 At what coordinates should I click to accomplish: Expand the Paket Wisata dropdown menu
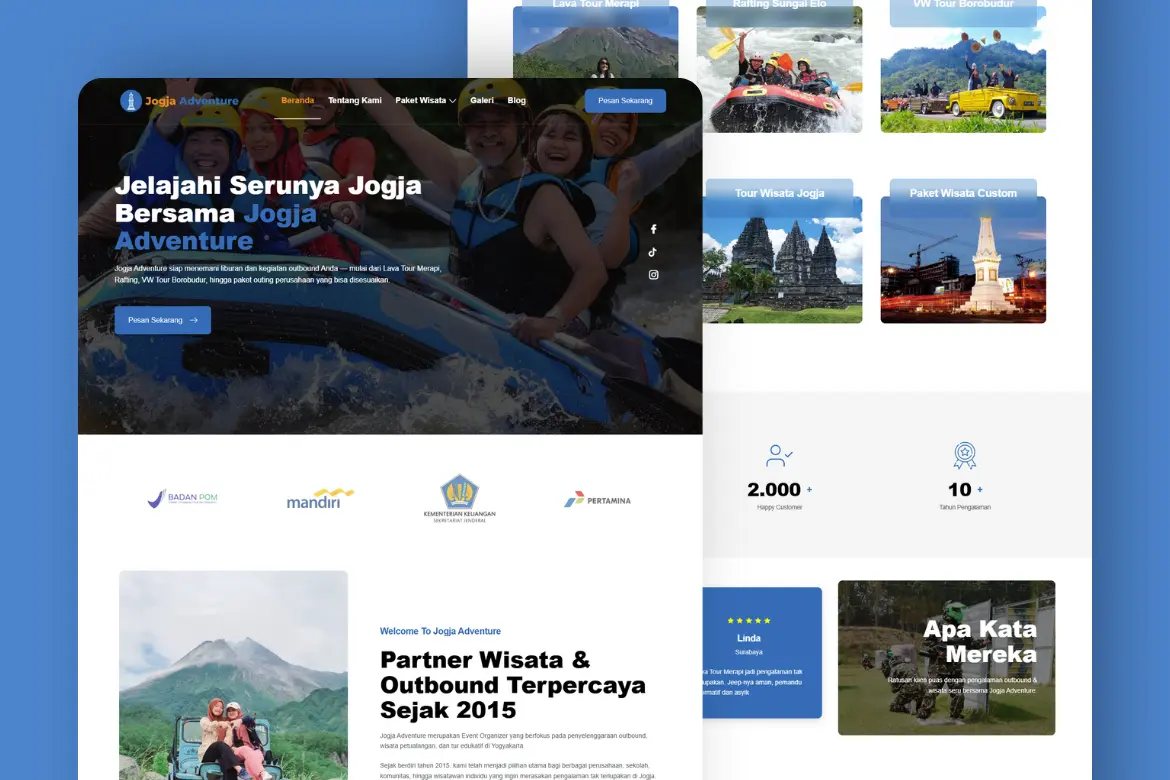click(425, 101)
